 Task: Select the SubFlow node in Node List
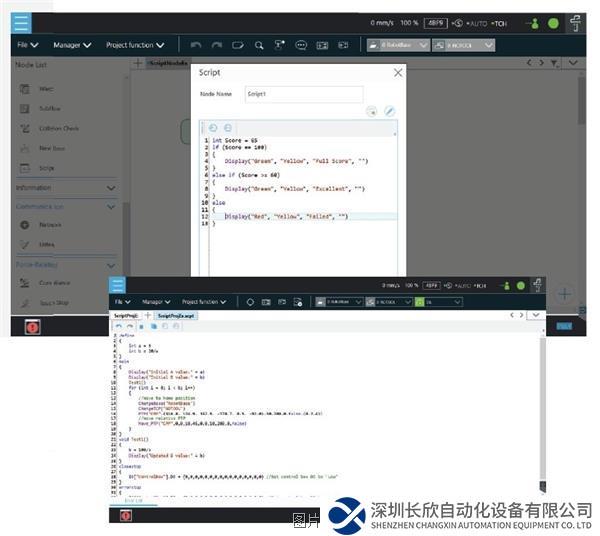pyautogui.click(x=49, y=108)
